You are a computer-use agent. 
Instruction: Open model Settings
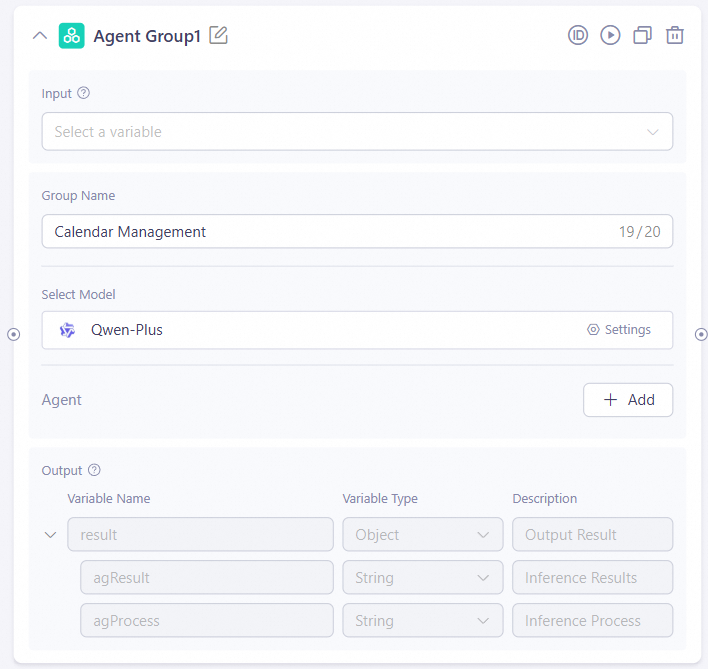pyautogui.click(x=619, y=330)
